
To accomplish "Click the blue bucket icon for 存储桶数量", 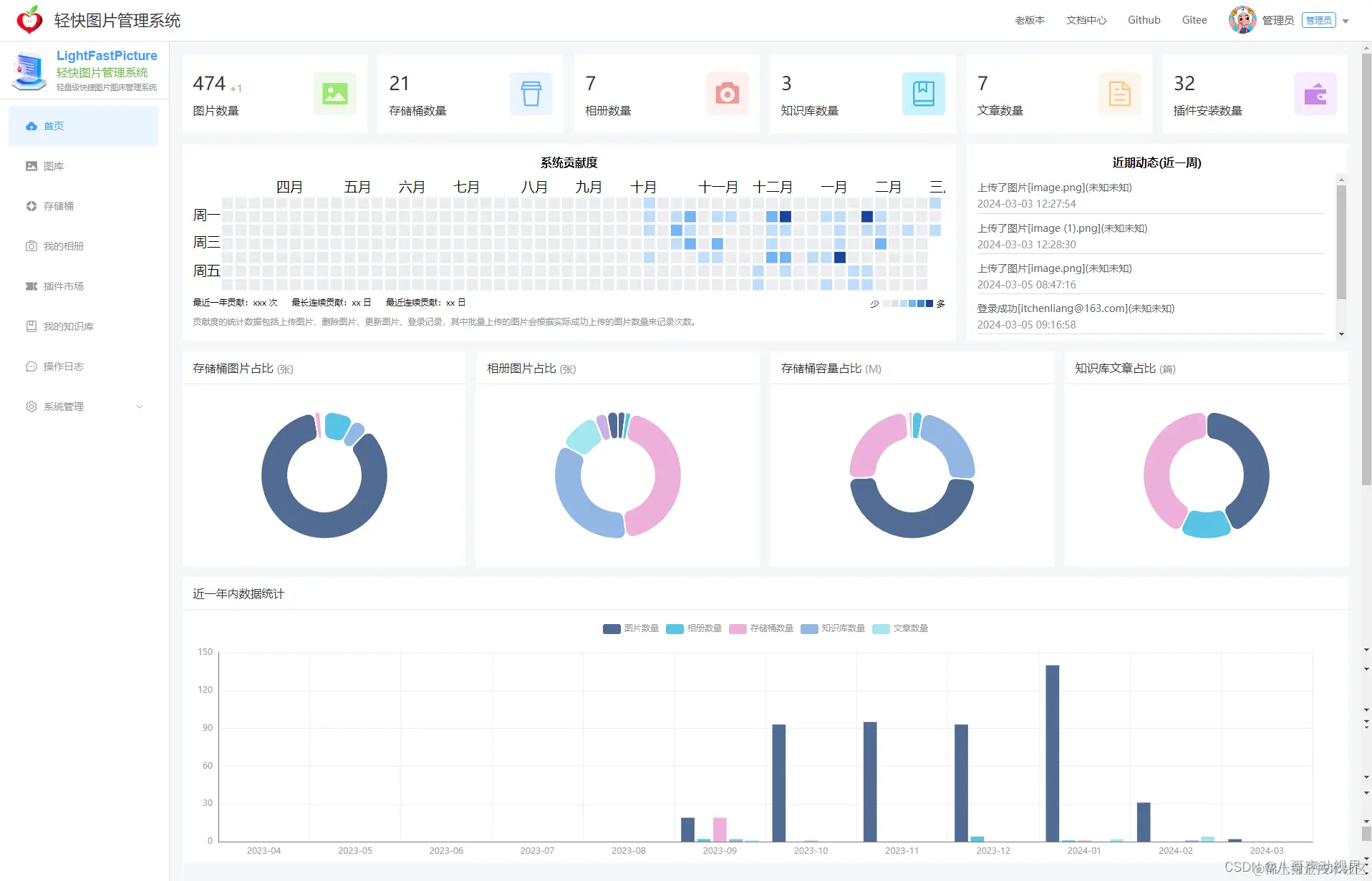I will coord(531,94).
